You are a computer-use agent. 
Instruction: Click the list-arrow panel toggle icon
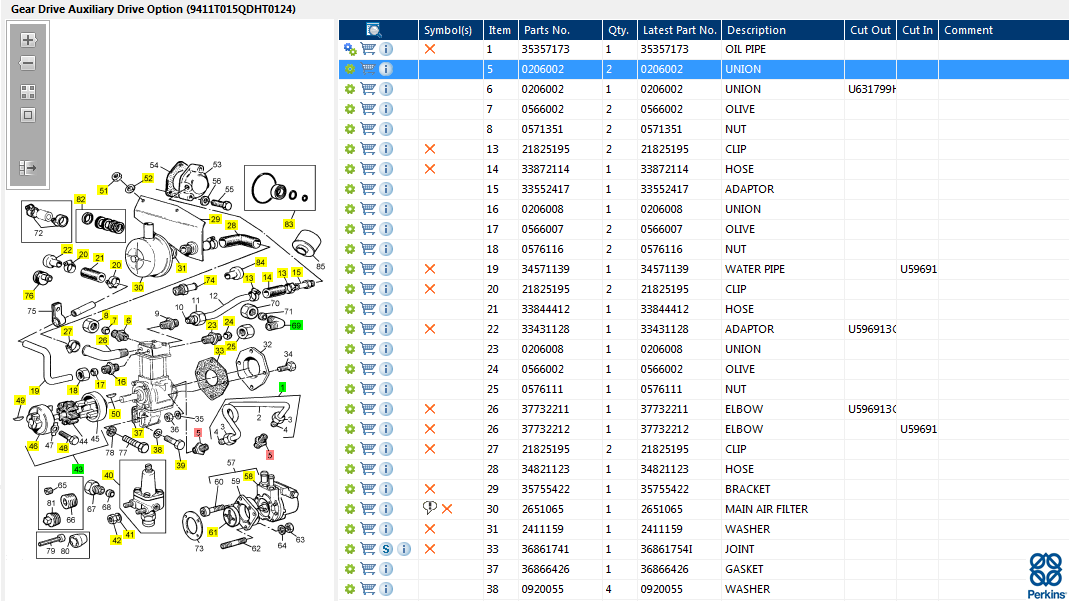pos(28,168)
